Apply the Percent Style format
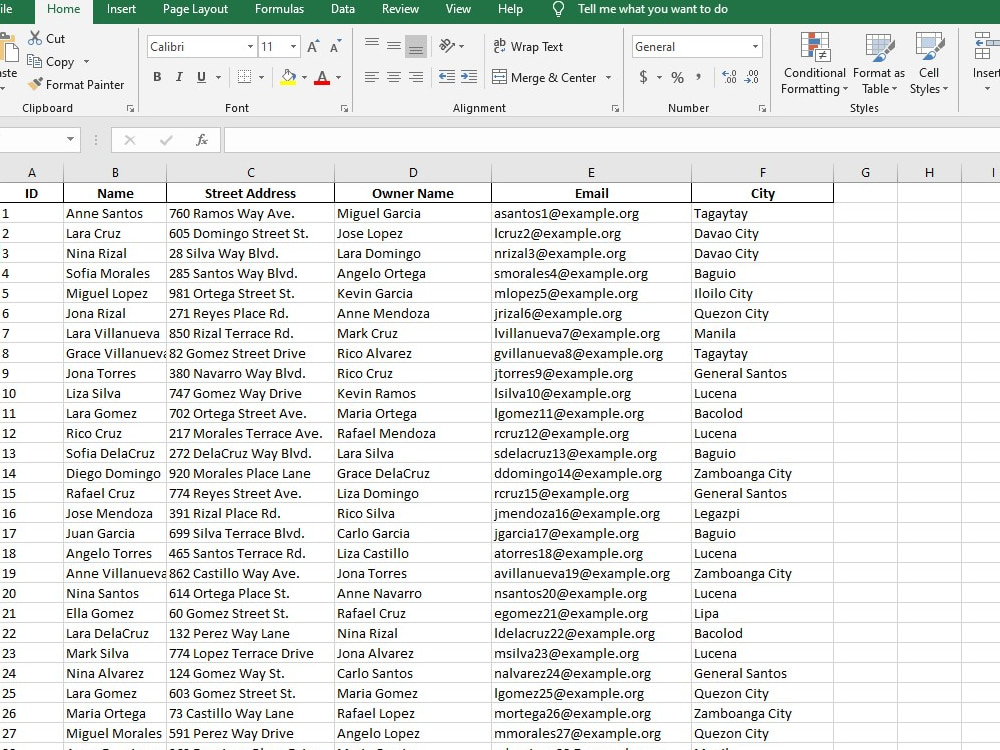 pos(677,77)
